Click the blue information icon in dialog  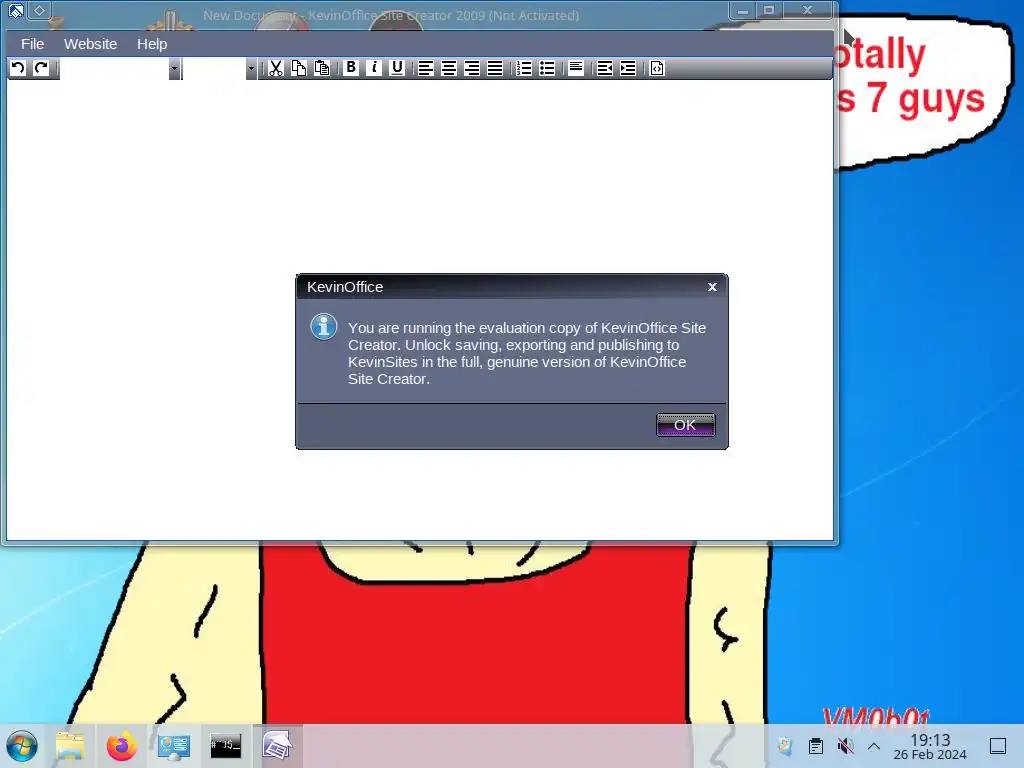pyautogui.click(x=324, y=327)
